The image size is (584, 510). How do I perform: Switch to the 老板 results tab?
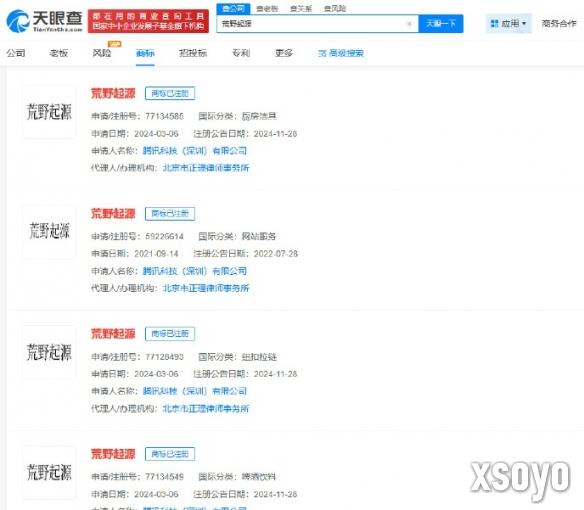(x=58, y=53)
